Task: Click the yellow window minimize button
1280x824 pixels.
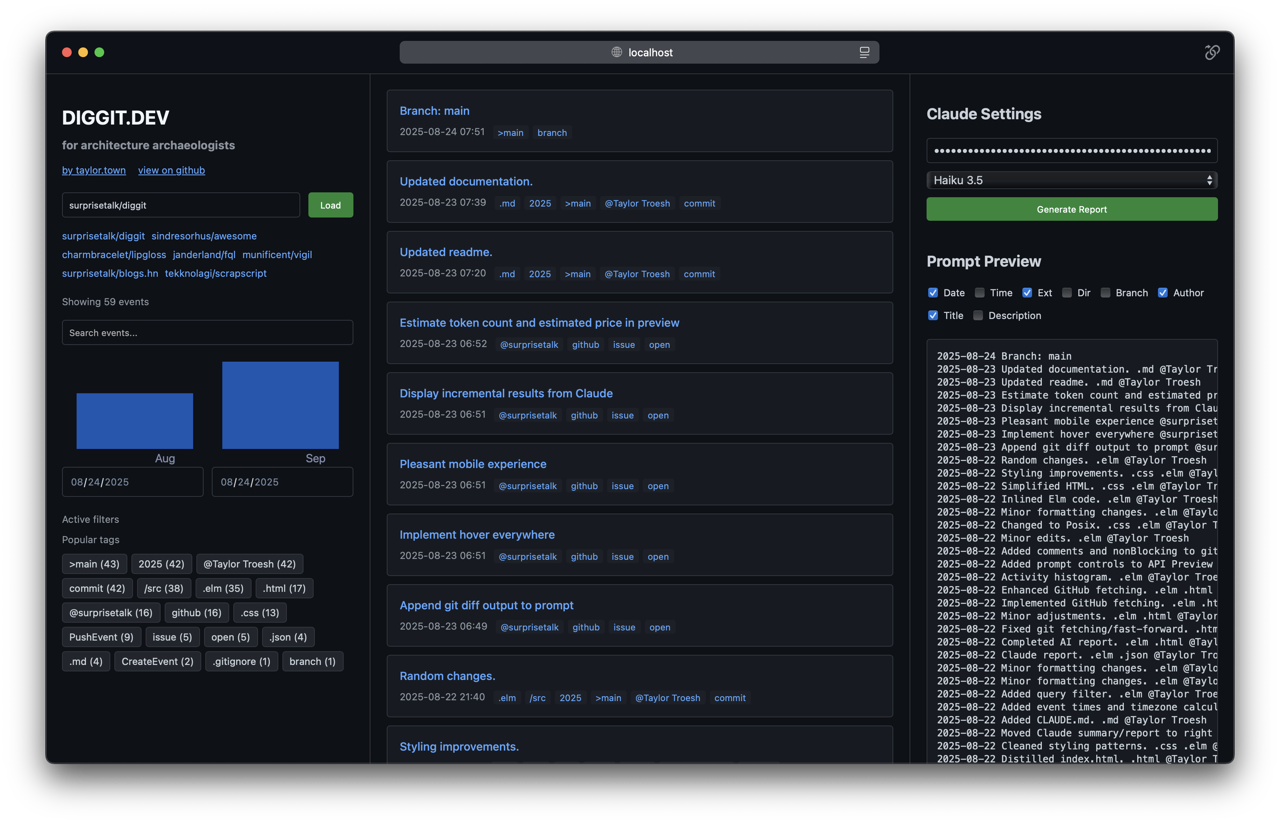Action: click(83, 52)
